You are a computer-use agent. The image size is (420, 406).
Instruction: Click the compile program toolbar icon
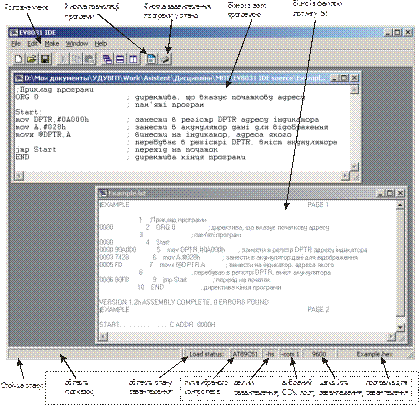pyautogui.click(x=151, y=59)
